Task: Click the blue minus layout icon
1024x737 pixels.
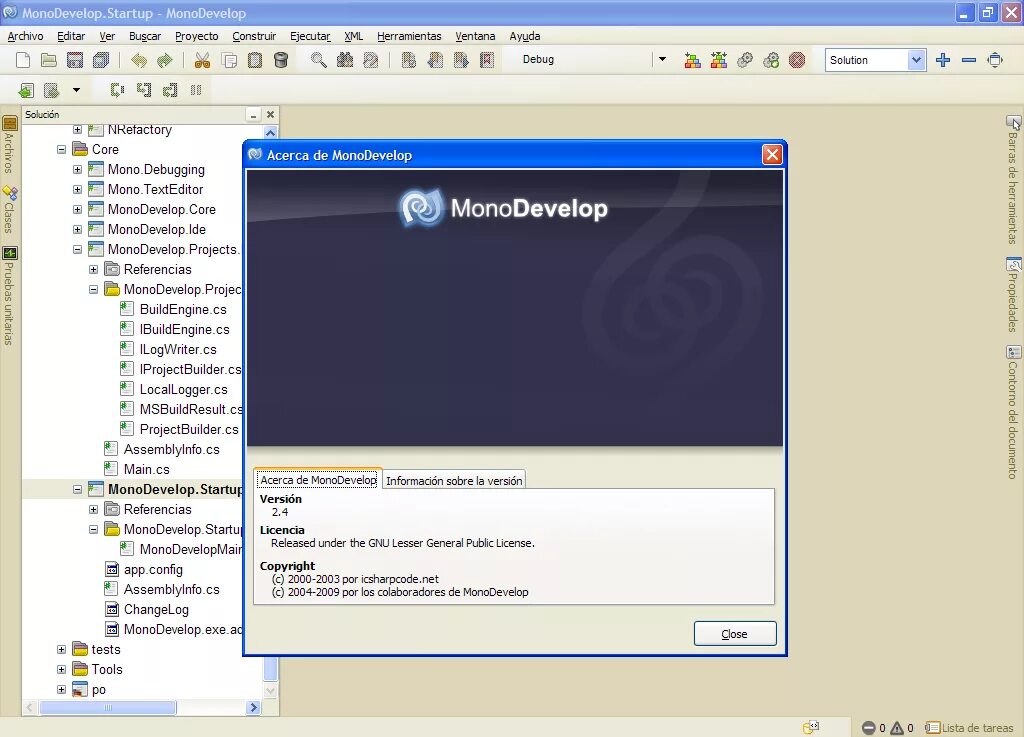Action: click(x=968, y=60)
